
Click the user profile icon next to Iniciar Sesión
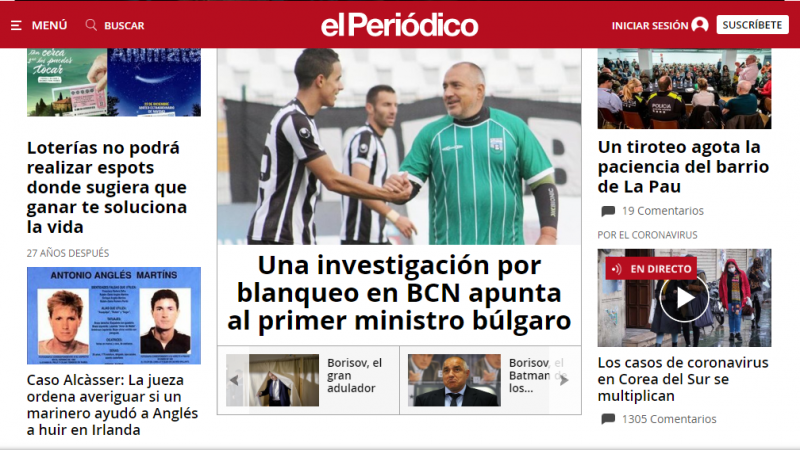pos(699,25)
